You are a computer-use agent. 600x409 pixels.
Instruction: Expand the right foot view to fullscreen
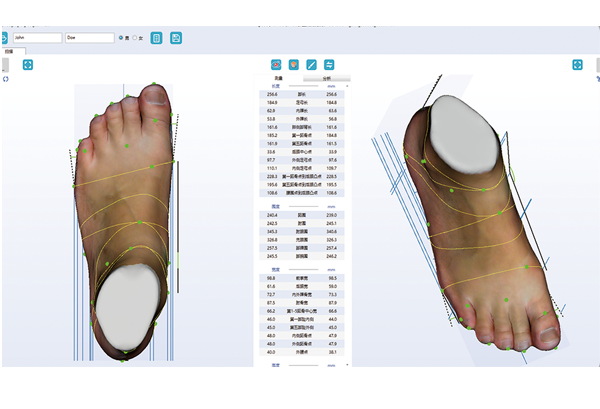tap(577, 65)
